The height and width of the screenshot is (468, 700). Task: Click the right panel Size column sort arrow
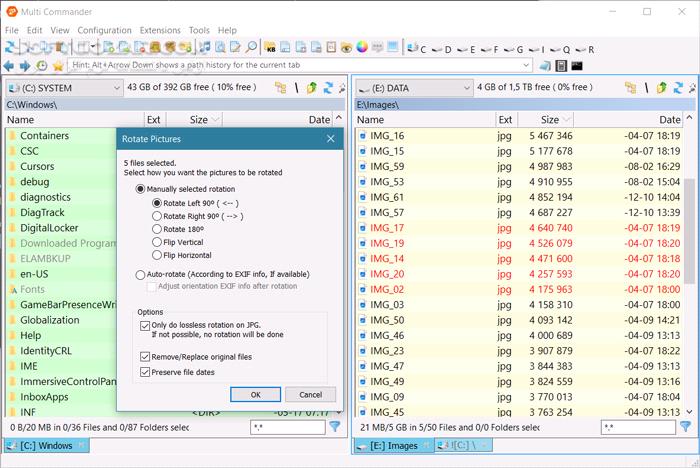566,120
